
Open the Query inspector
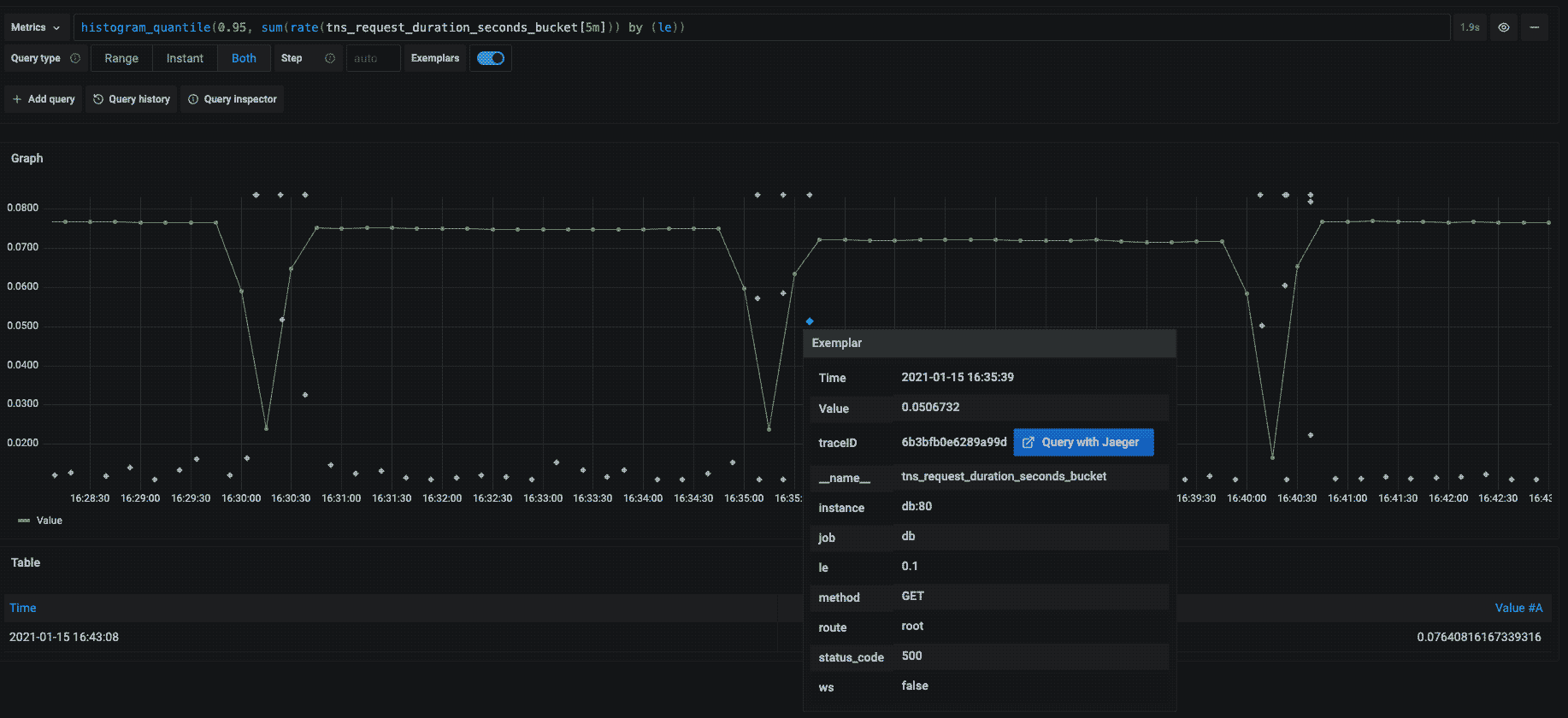(233, 99)
